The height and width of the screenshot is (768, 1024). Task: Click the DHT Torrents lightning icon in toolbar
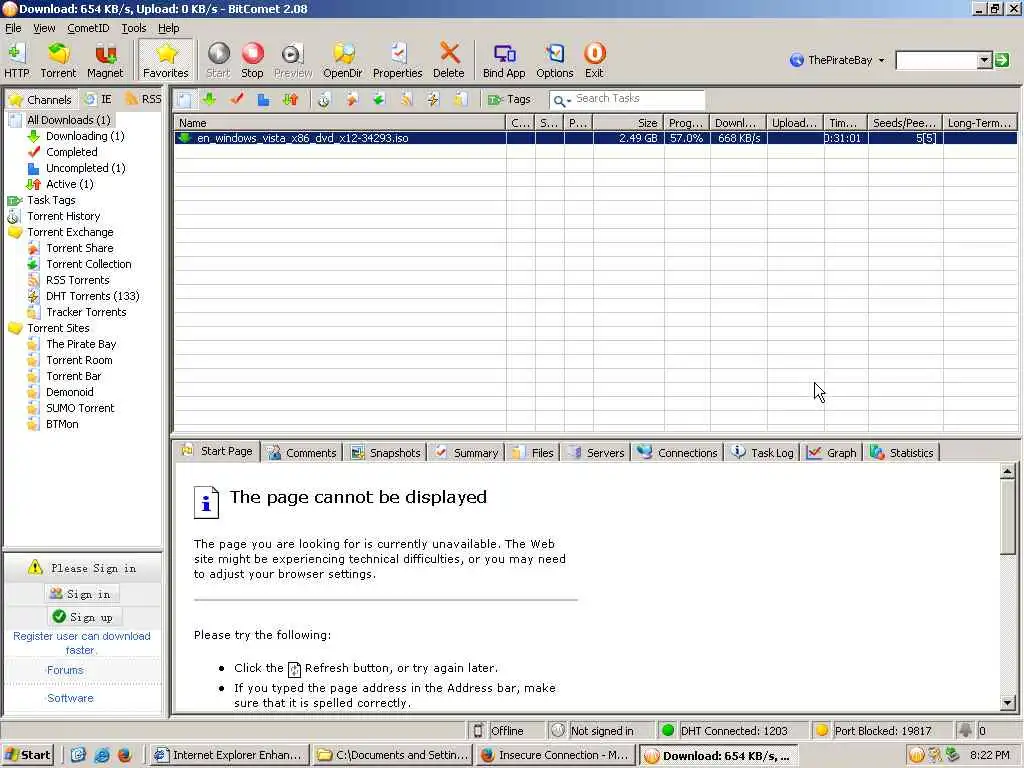click(x=433, y=99)
